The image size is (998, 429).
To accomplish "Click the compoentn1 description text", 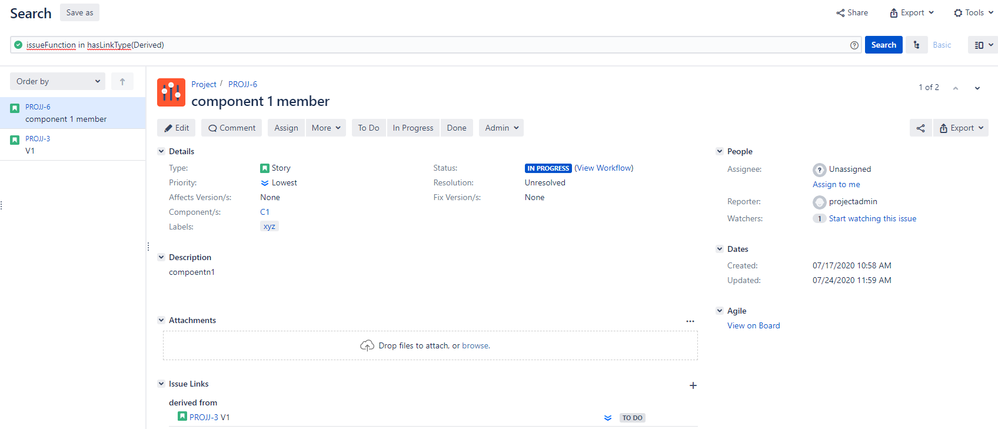I will point(192,272).
